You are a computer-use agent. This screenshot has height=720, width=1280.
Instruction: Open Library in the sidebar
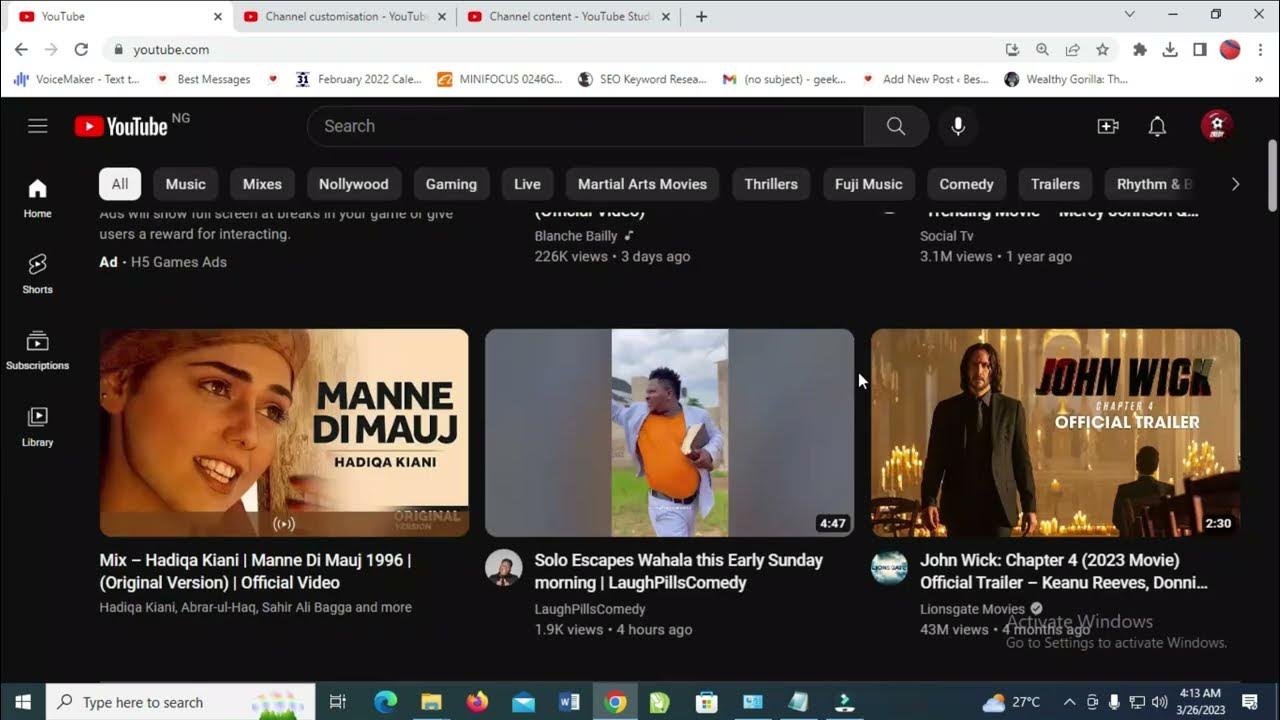pyautogui.click(x=37, y=426)
